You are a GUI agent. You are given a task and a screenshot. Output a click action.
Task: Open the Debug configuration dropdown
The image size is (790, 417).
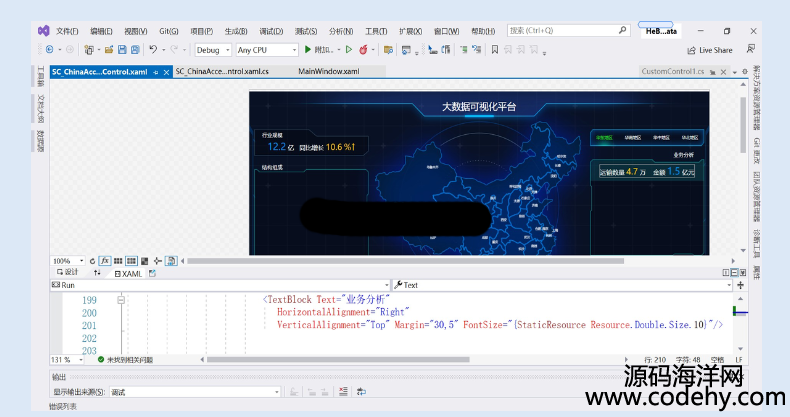(213, 49)
